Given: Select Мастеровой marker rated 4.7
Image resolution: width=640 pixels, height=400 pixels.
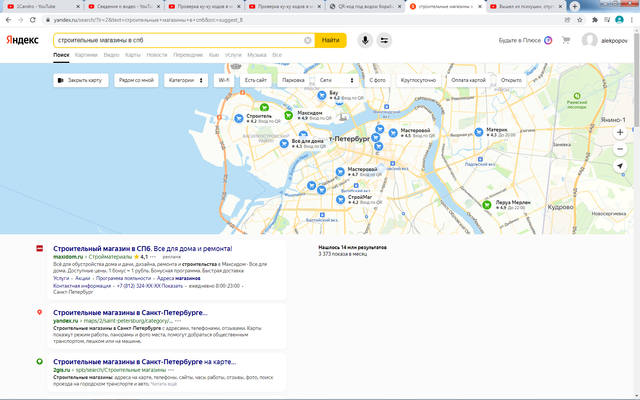Looking at the screenshot, I should point(340,172).
